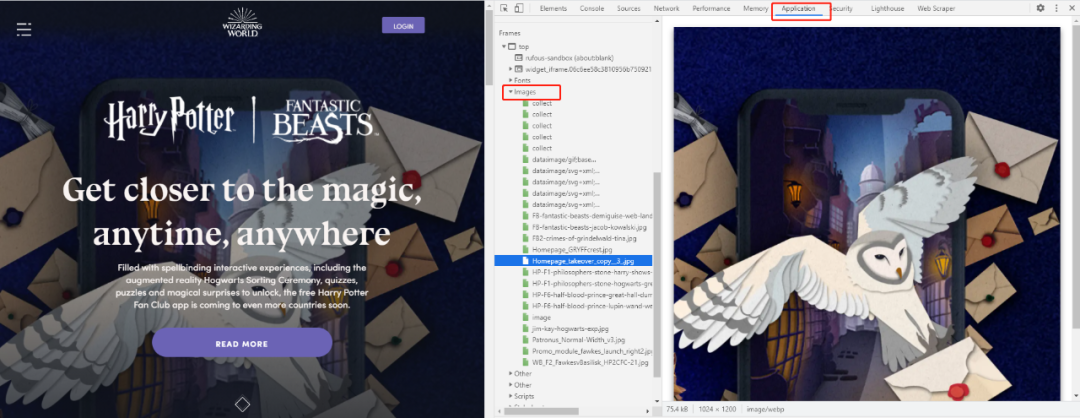Switch to the Network tab
The width and height of the screenshot is (1080, 418).
[666, 8]
